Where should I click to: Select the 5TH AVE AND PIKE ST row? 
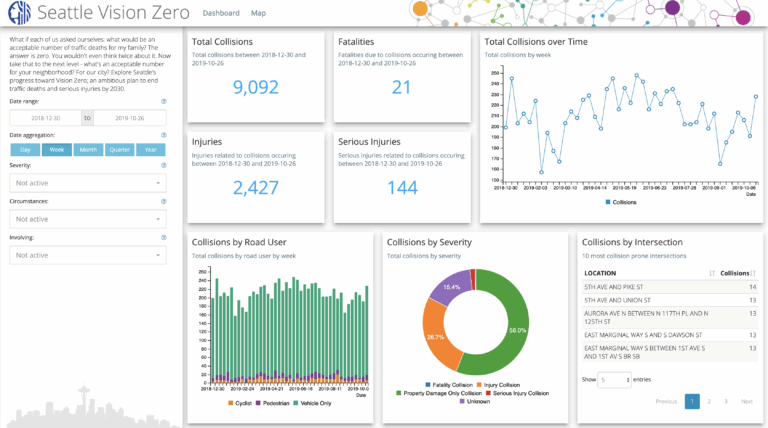point(670,287)
